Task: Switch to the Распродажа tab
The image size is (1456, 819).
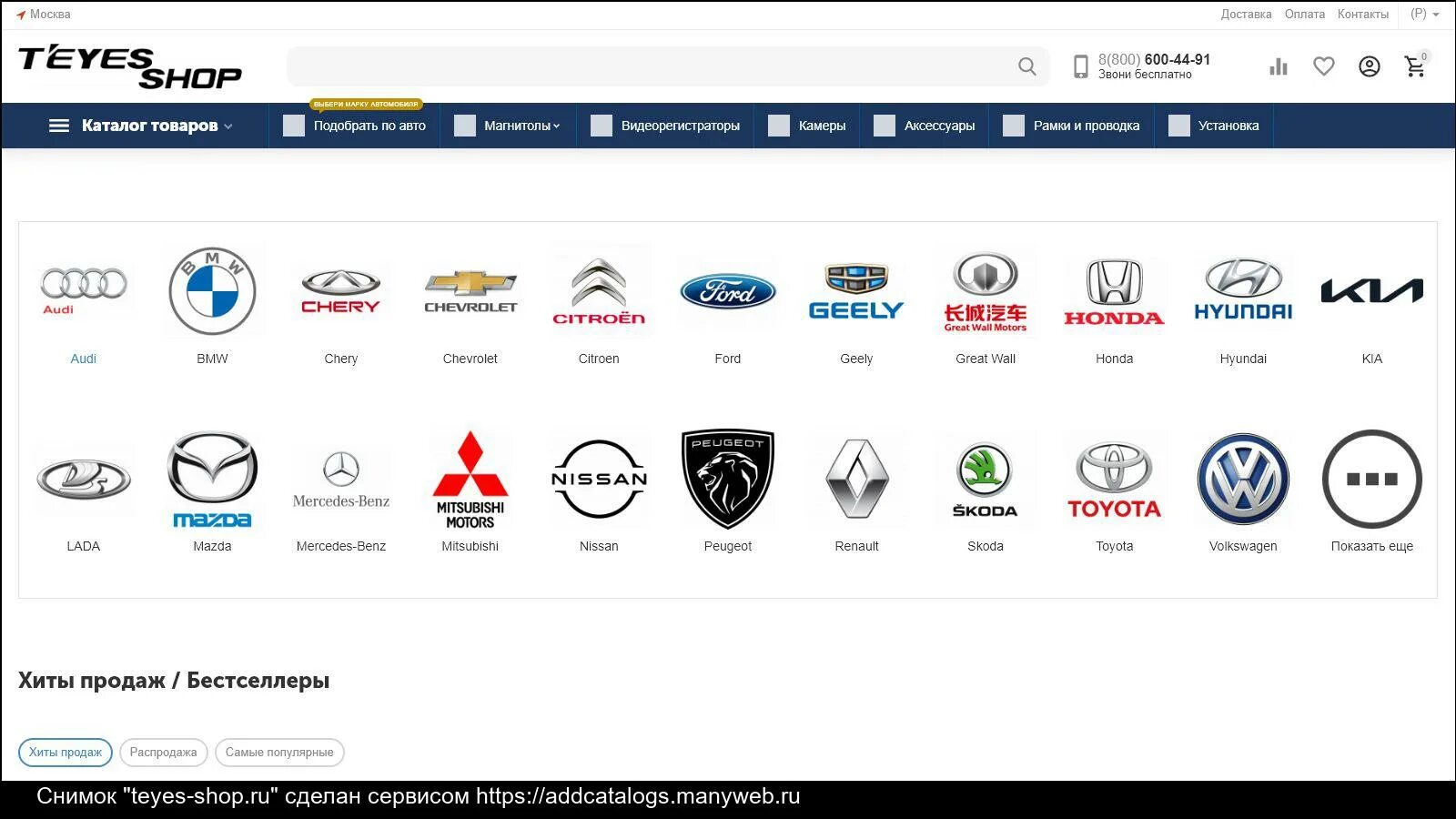Action: pos(164,753)
